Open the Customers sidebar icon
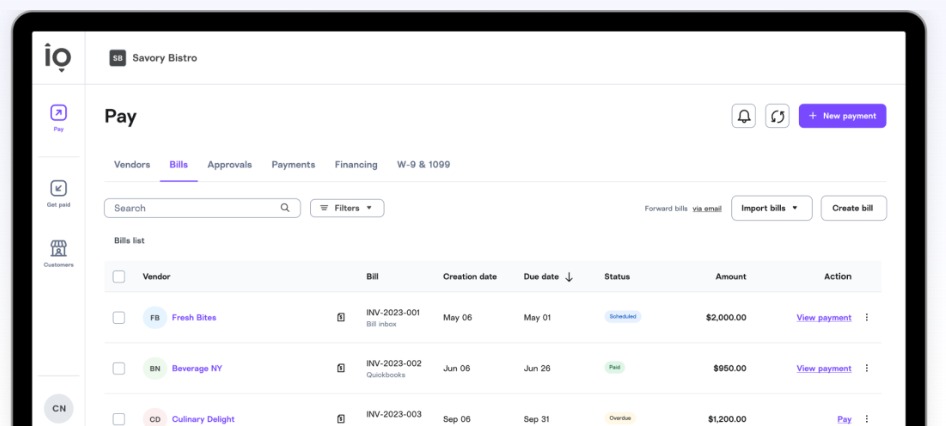Screen dimensions: 946x426 click(59, 248)
